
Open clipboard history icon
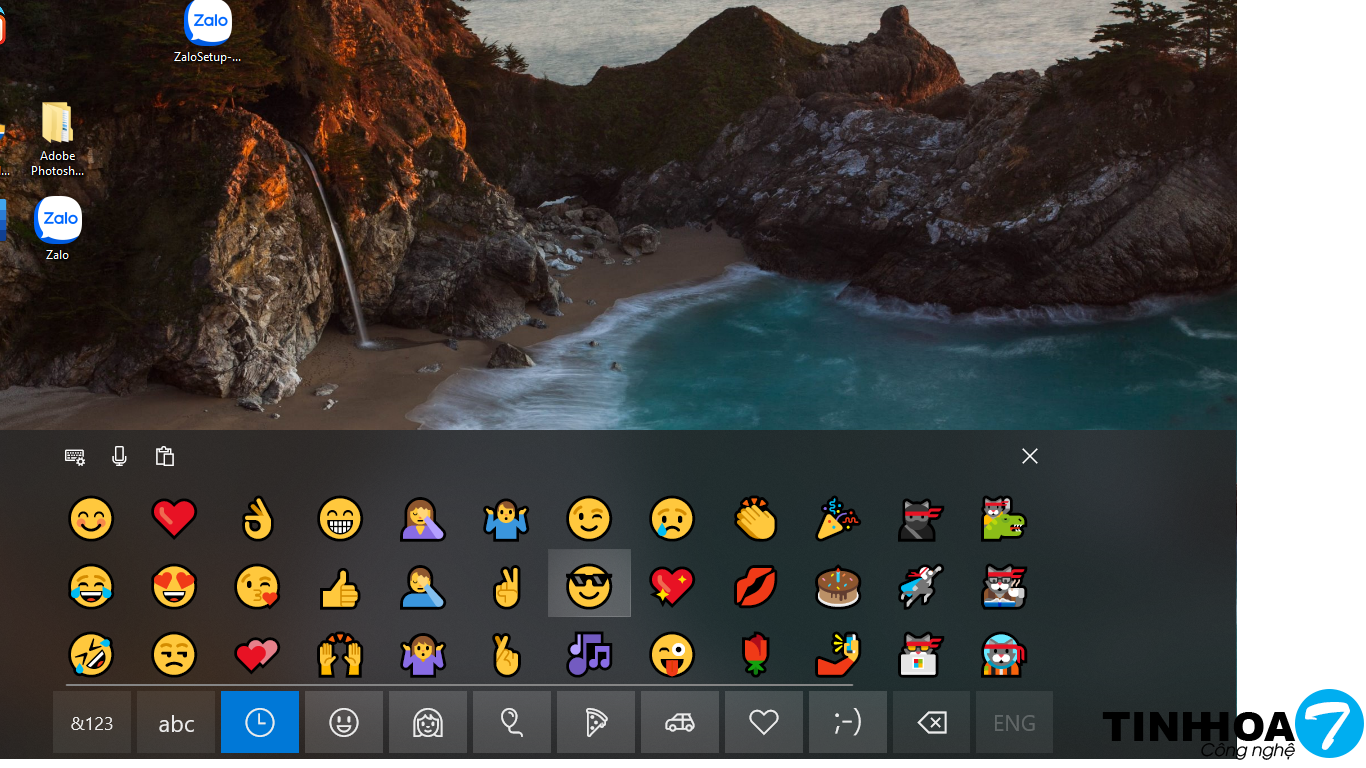[x=165, y=457]
